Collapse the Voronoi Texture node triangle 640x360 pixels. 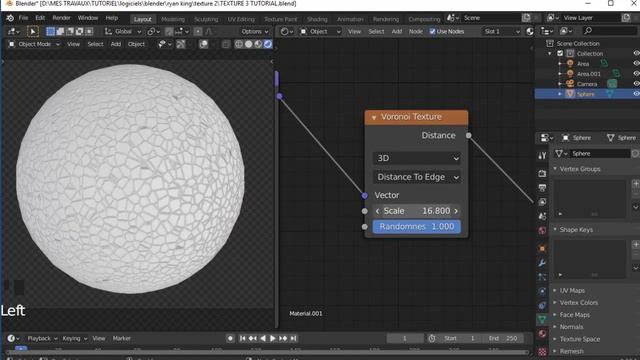click(x=373, y=118)
